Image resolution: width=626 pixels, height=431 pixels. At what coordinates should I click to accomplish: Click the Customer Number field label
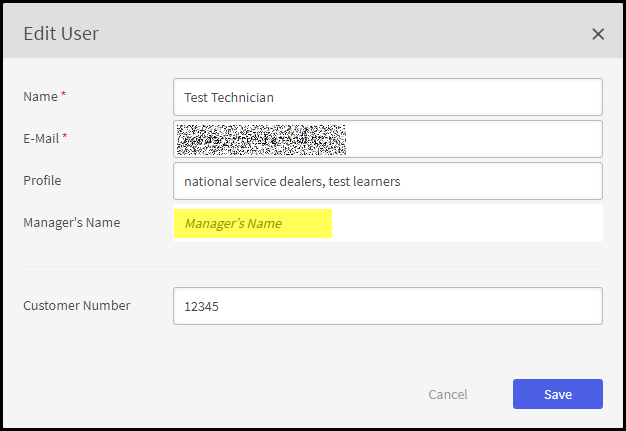pyautogui.click(x=77, y=305)
